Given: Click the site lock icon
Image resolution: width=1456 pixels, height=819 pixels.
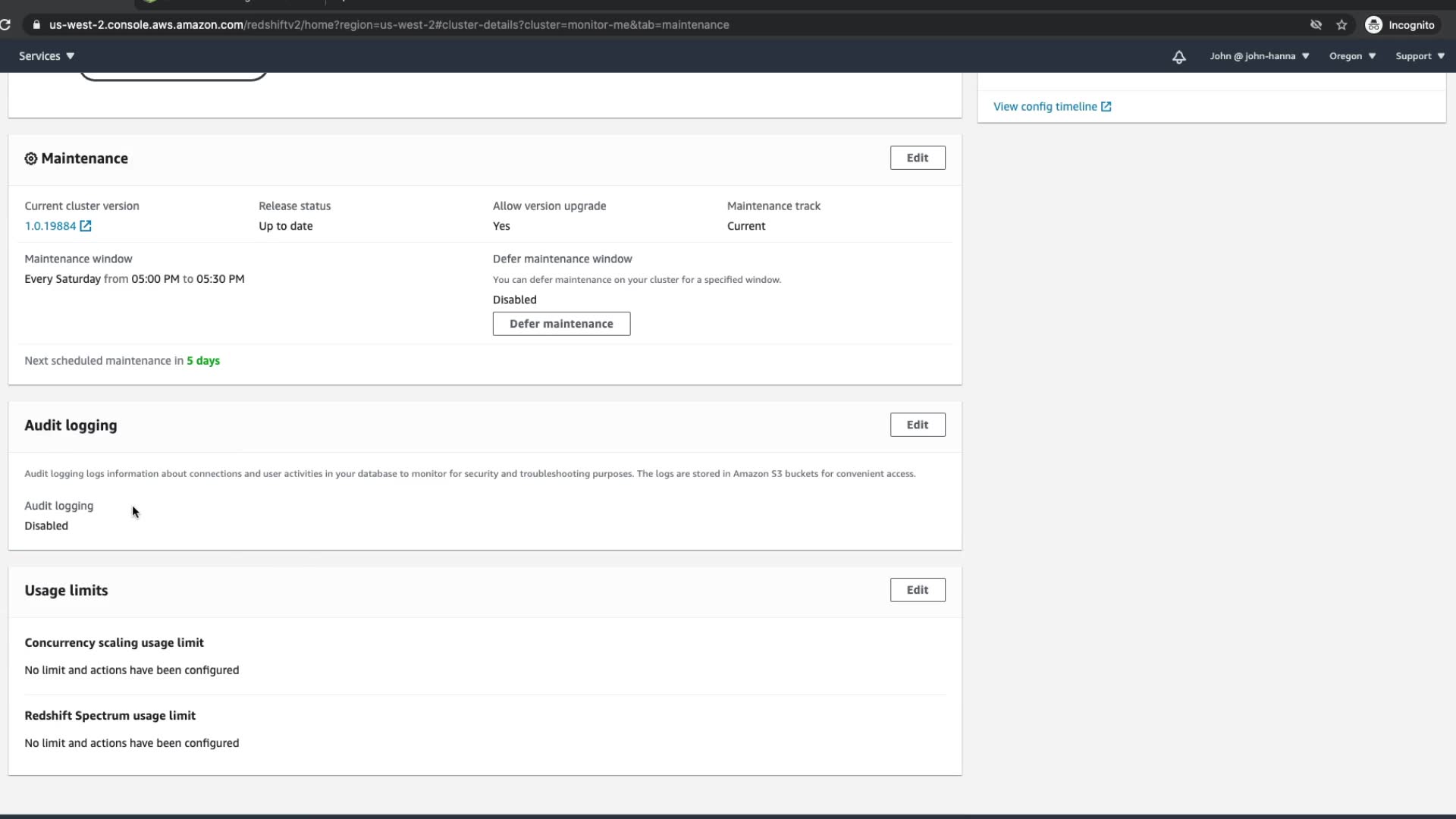Looking at the screenshot, I should 36,25.
